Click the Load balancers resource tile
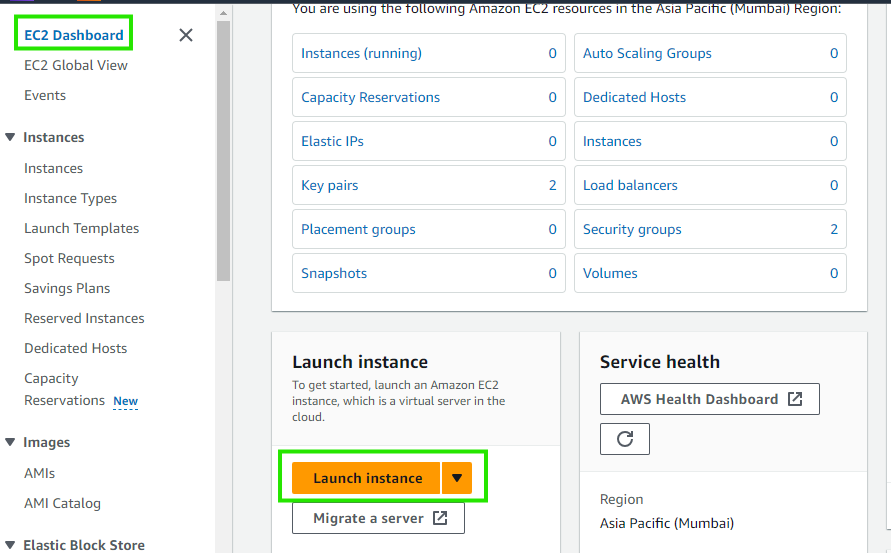 point(710,185)
